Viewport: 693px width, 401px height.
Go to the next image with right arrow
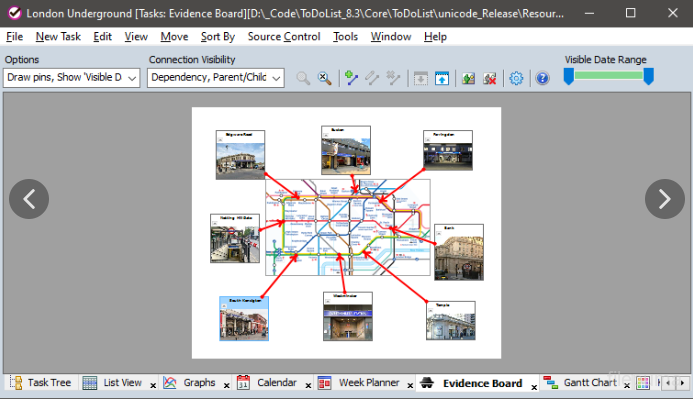(665, 199)
